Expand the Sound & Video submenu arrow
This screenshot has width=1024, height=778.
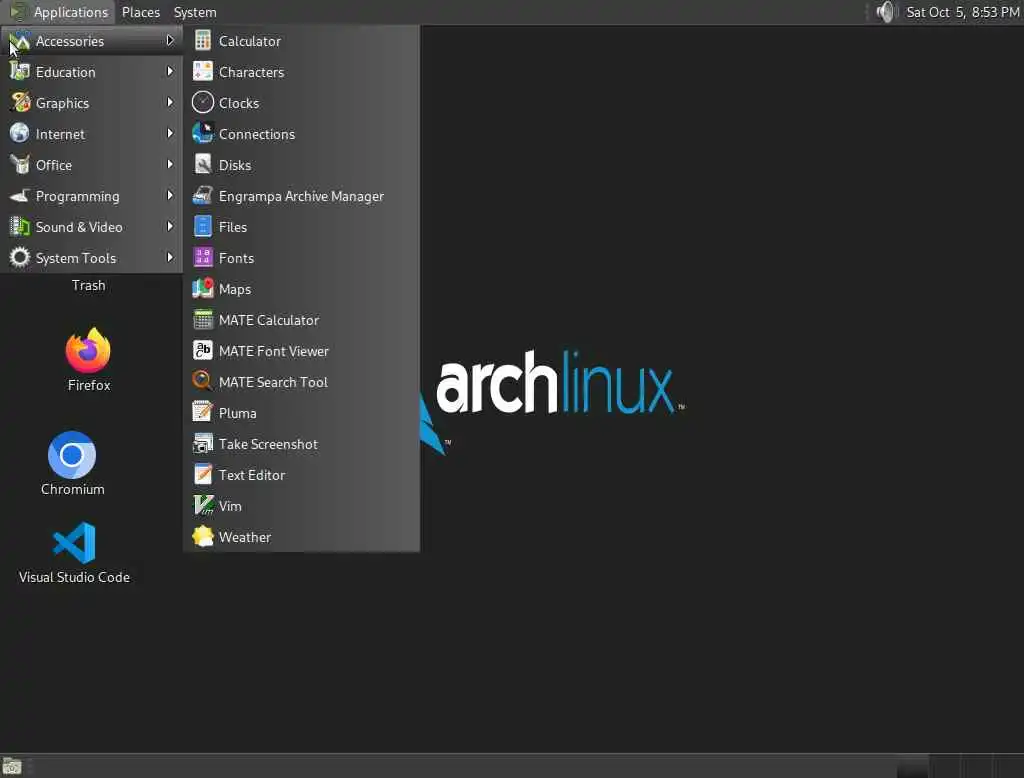click(170, 227)
